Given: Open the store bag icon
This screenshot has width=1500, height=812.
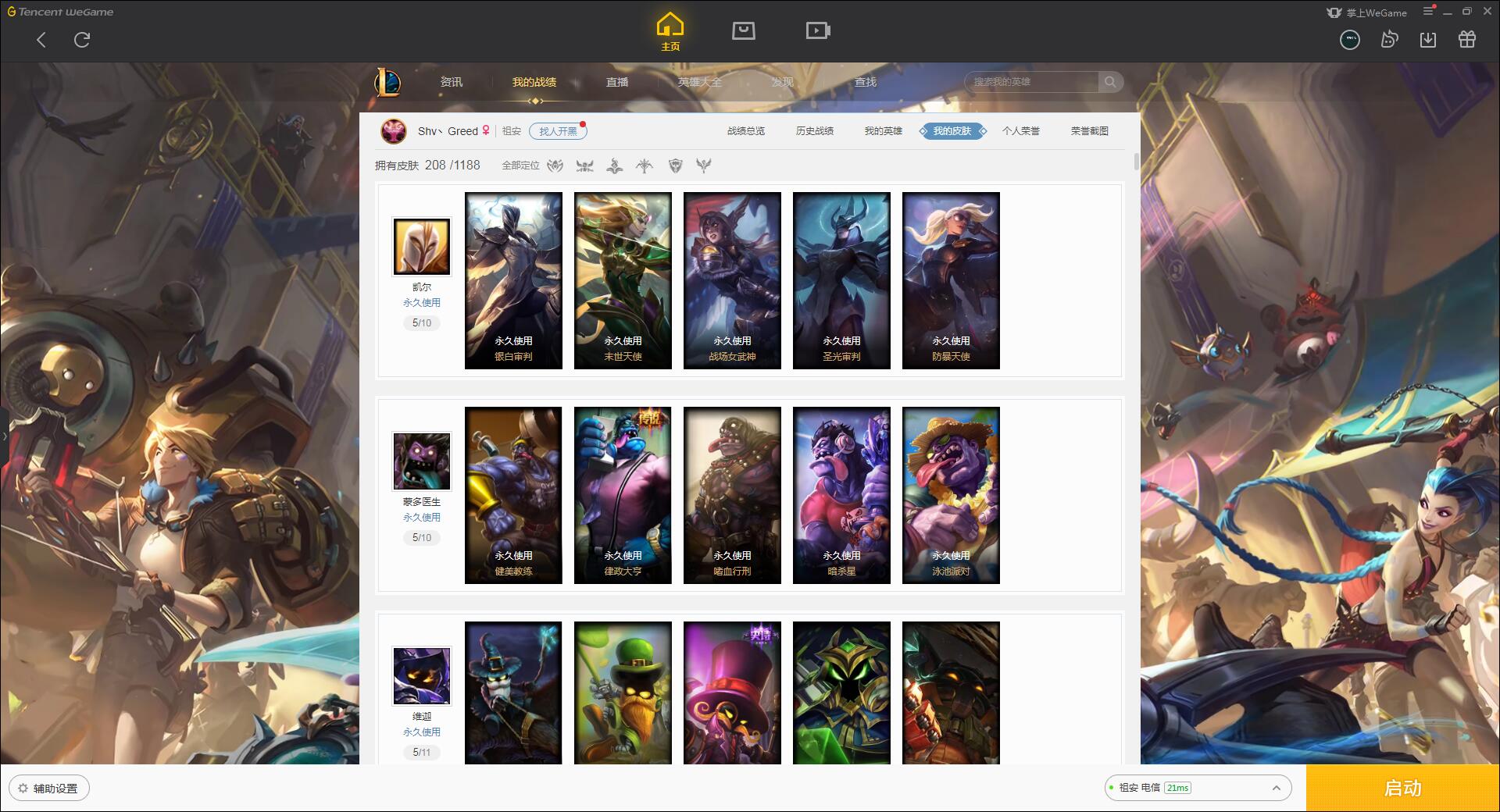Looking at the screenshot, I should [744, 30].
